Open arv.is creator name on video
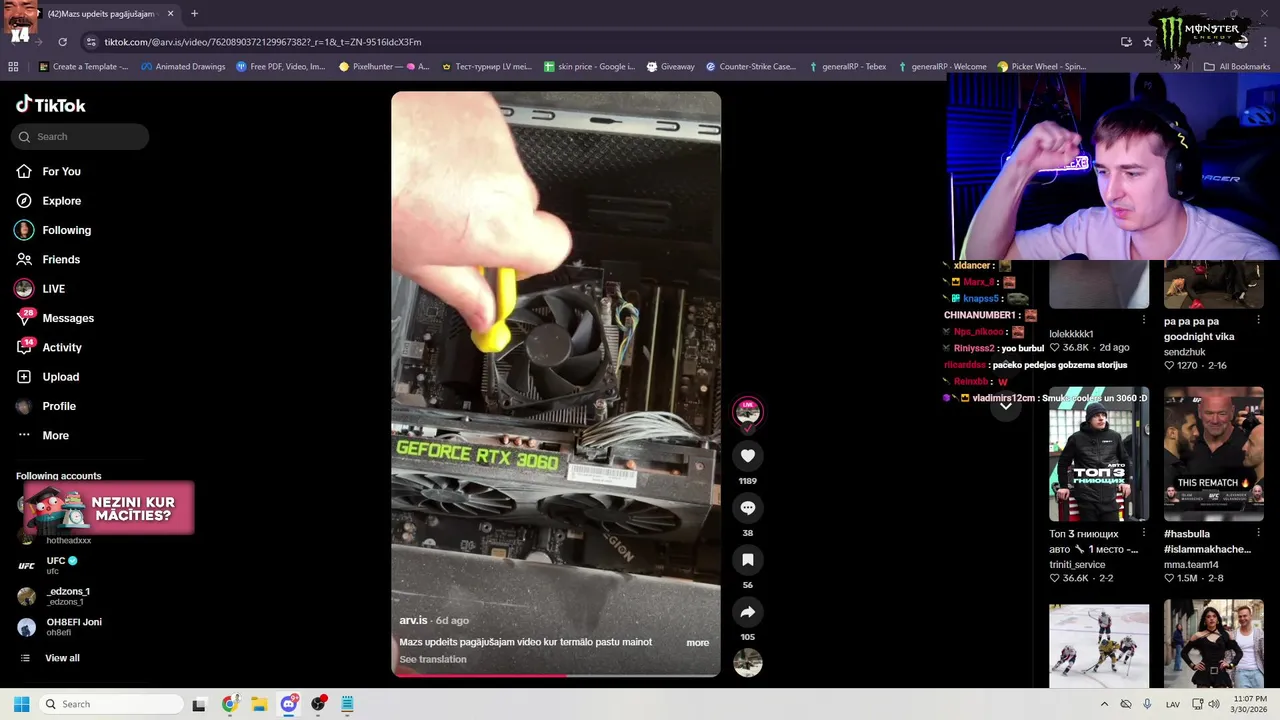This screenshot has width=1280, height=720. 413,621
